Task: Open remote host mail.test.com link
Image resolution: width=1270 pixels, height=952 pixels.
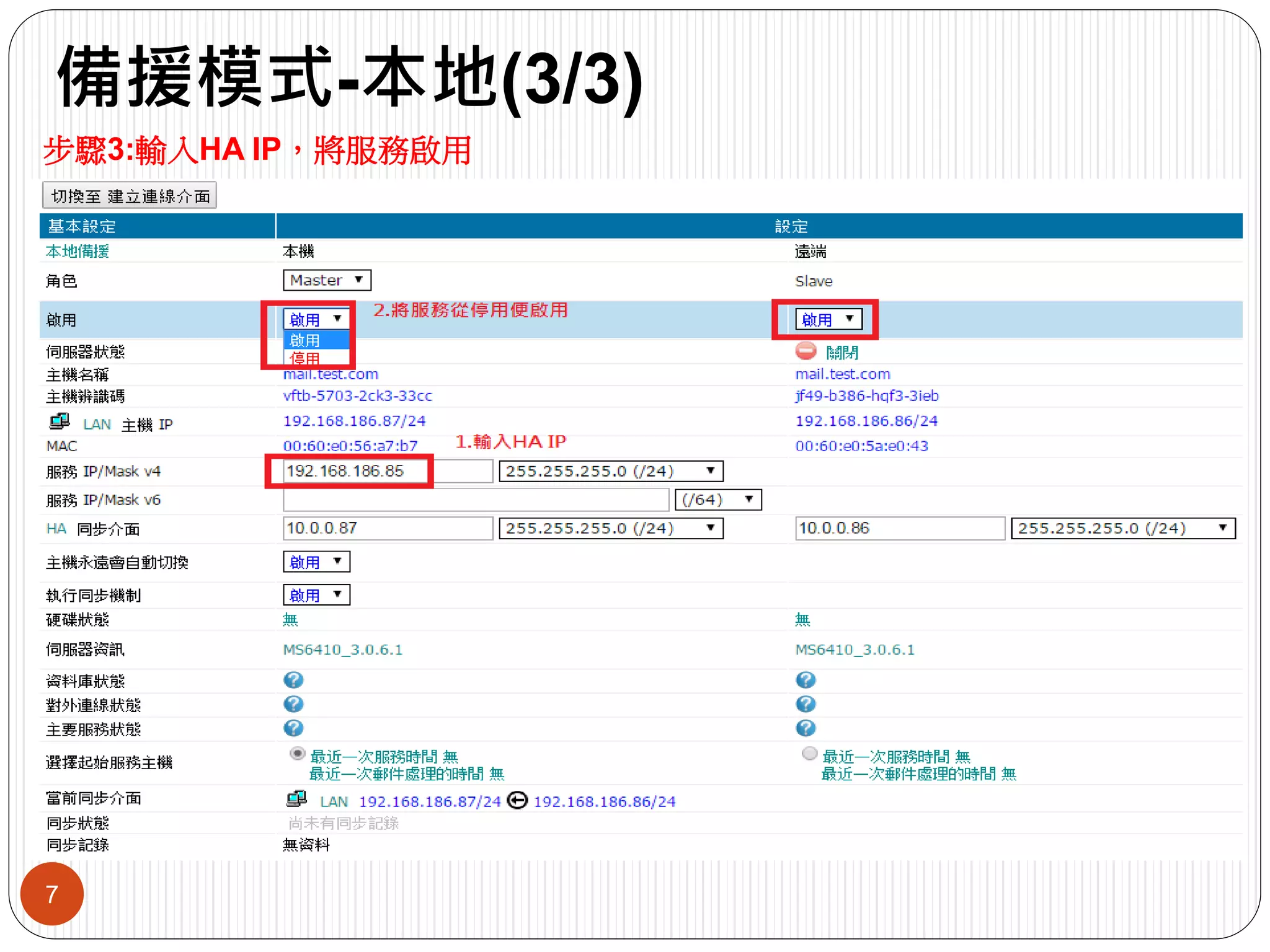Action: 843,374
